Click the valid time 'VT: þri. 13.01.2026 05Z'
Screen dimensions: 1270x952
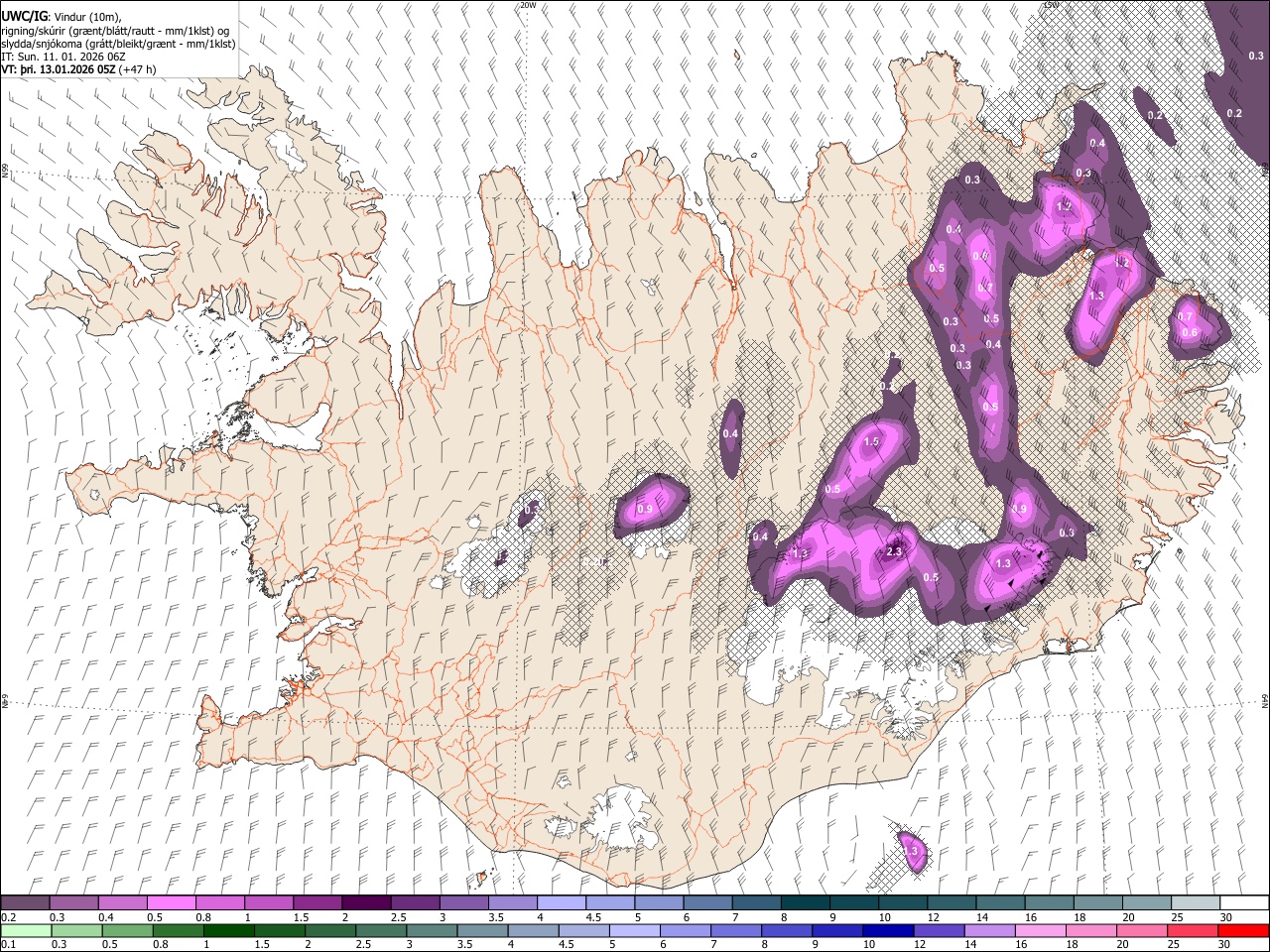pyautogui.click(x=58, y=69)
